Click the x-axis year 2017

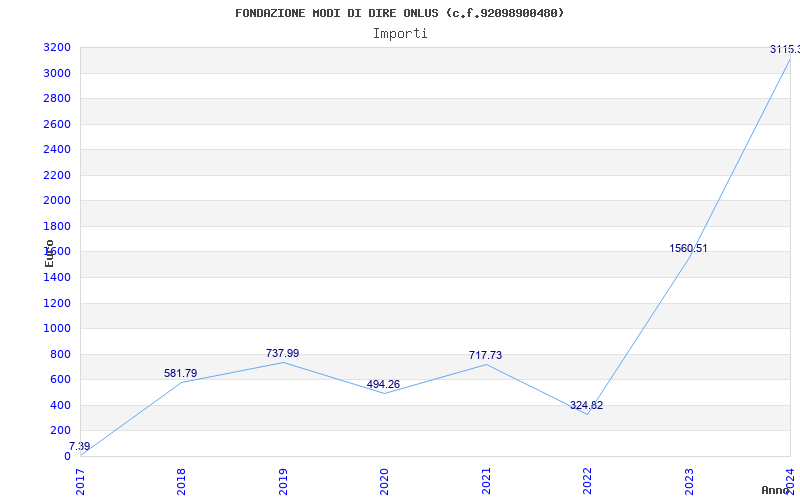click(80, 482)
